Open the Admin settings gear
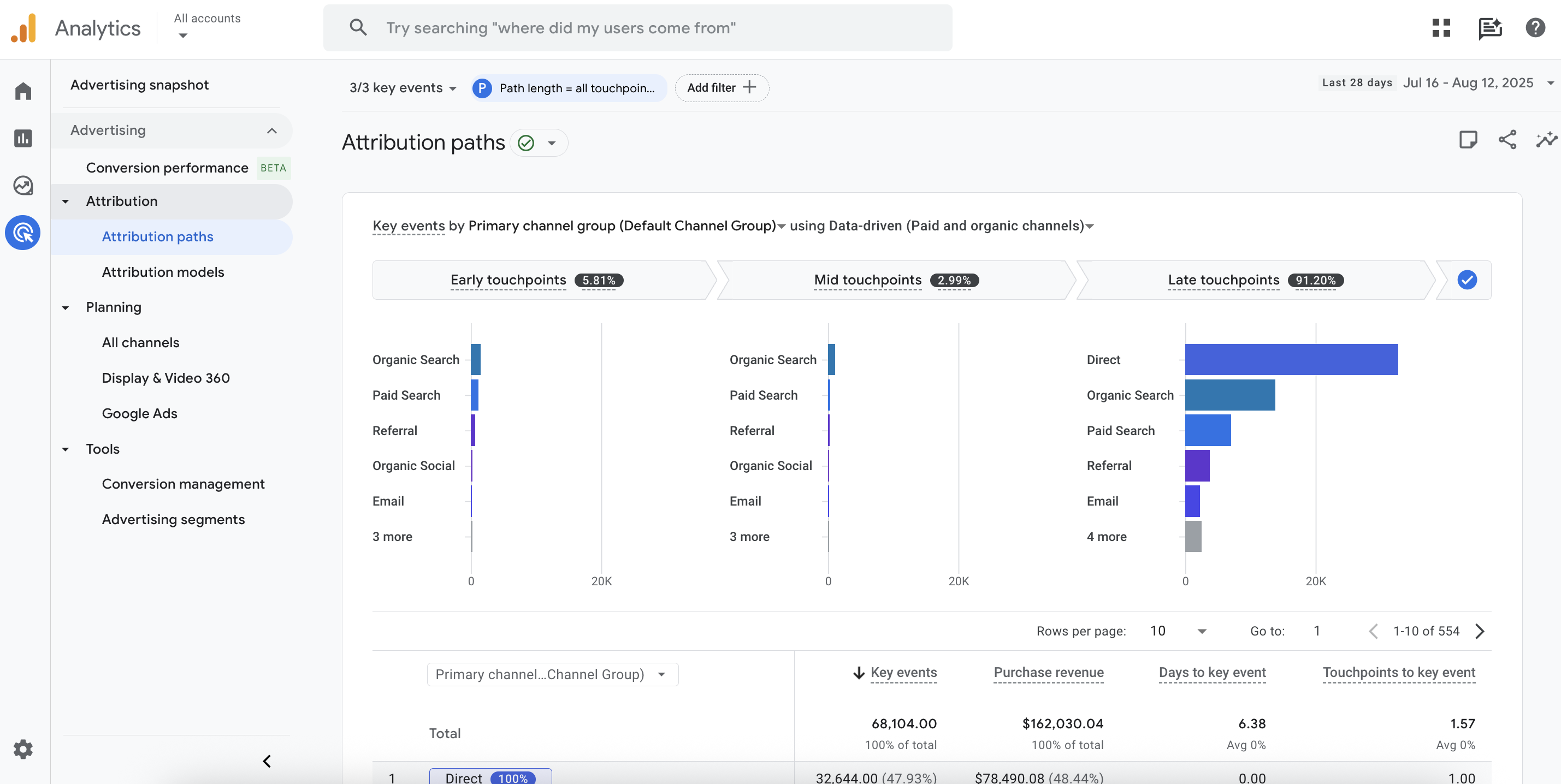 click(23, 750)
